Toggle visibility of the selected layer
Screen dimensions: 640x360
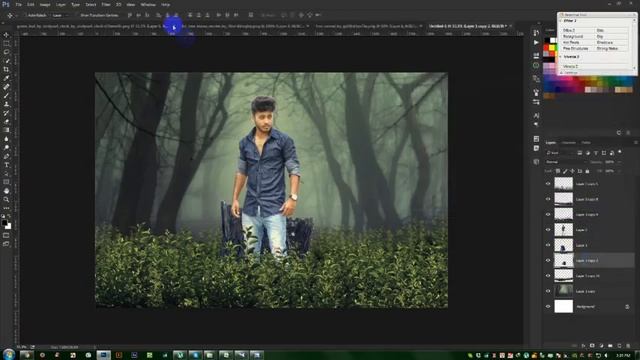(x=548, y=260)
